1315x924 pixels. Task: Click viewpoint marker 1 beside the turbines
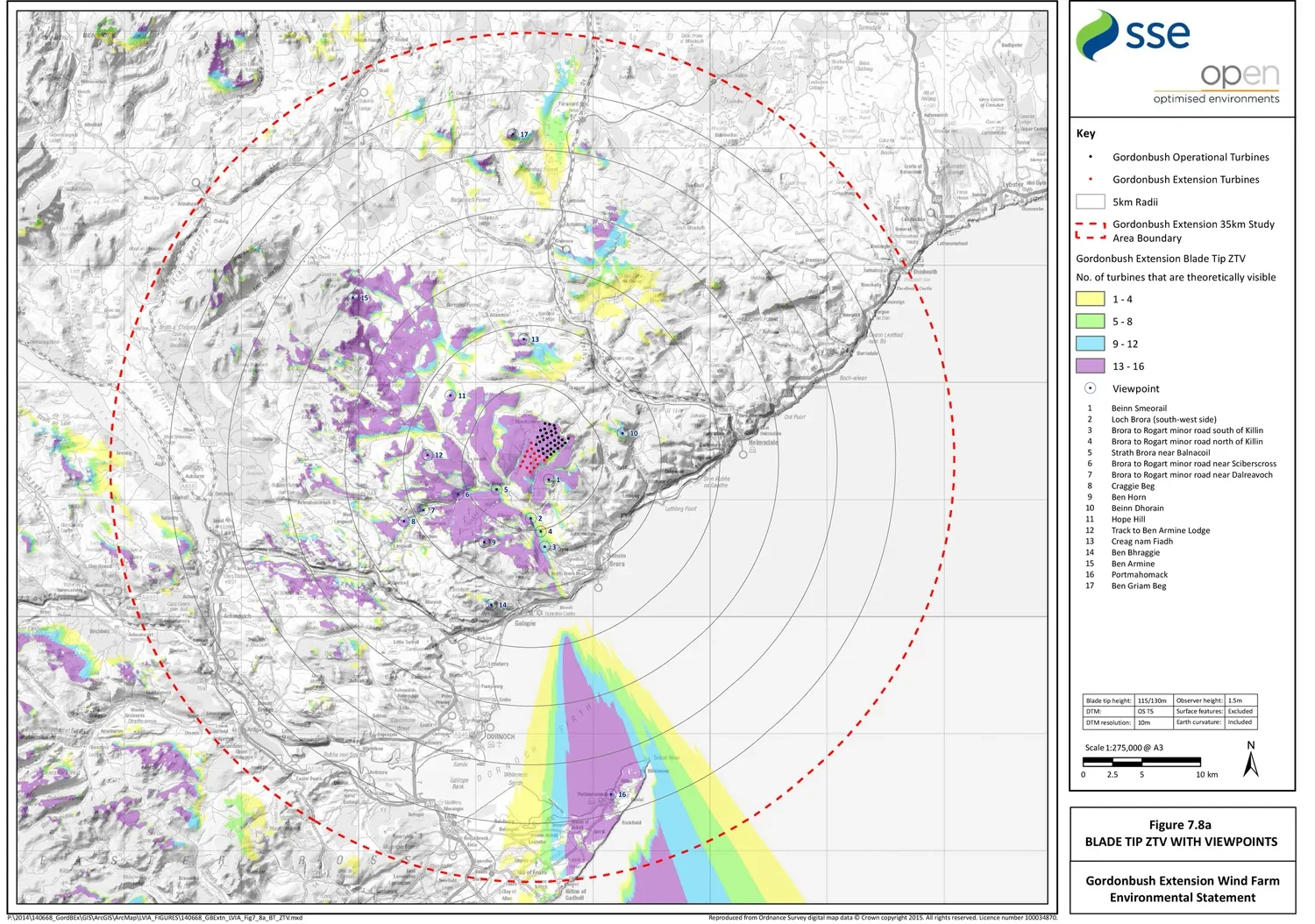click(x=549, y=480)
